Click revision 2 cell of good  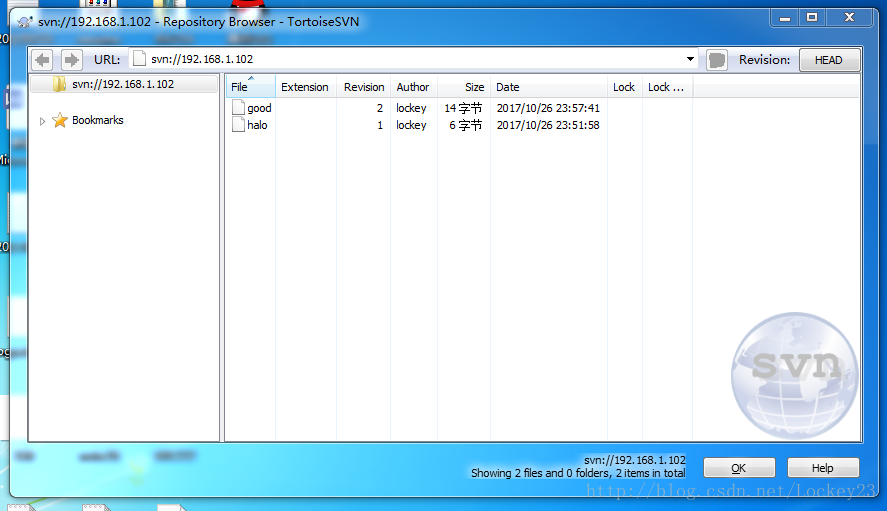[x=380, y=108]
